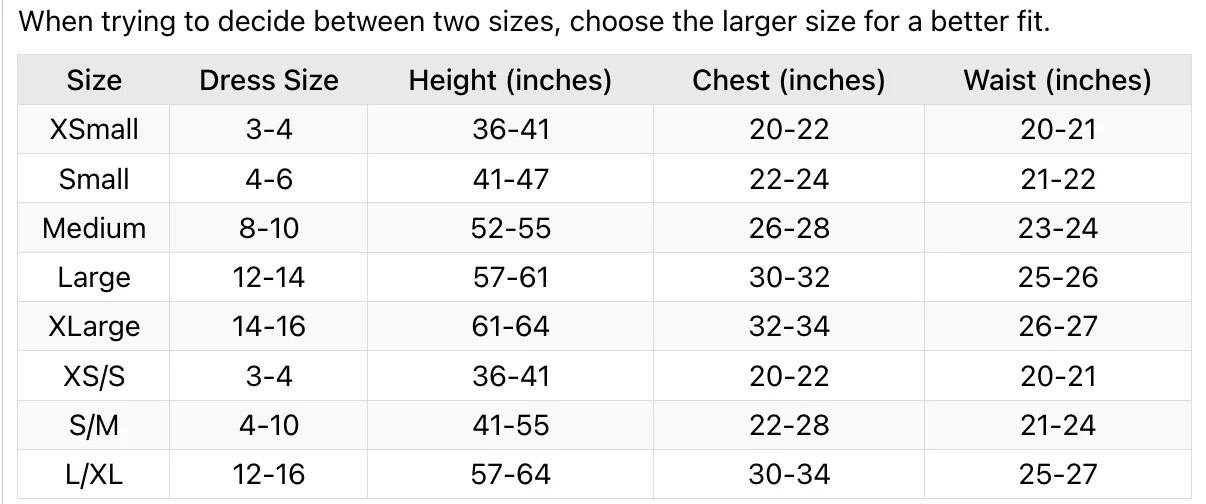Click dress size 12-16 cell

269,475
